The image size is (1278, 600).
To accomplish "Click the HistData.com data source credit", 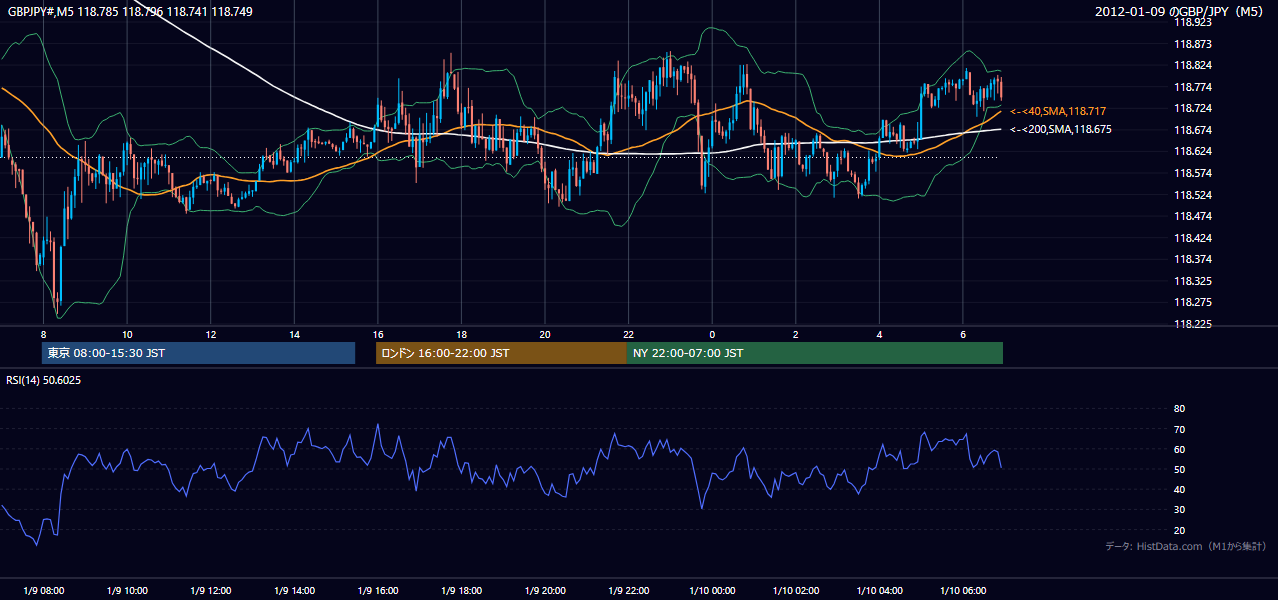I will [x=1185, y=546].
